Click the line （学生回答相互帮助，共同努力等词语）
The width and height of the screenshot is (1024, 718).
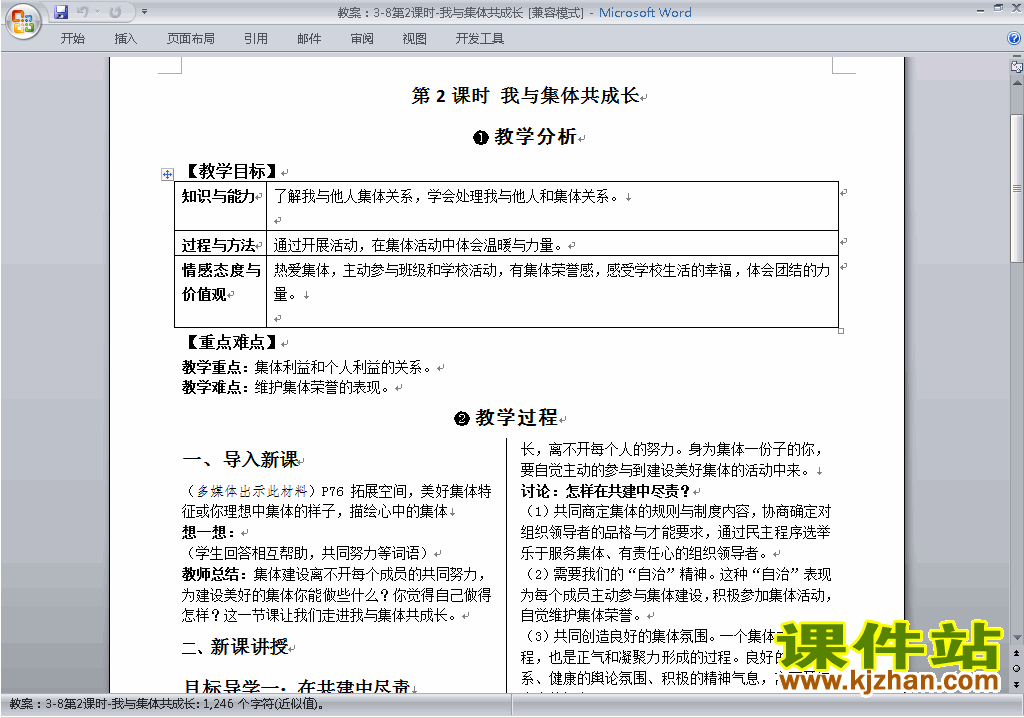coord(307,553)
